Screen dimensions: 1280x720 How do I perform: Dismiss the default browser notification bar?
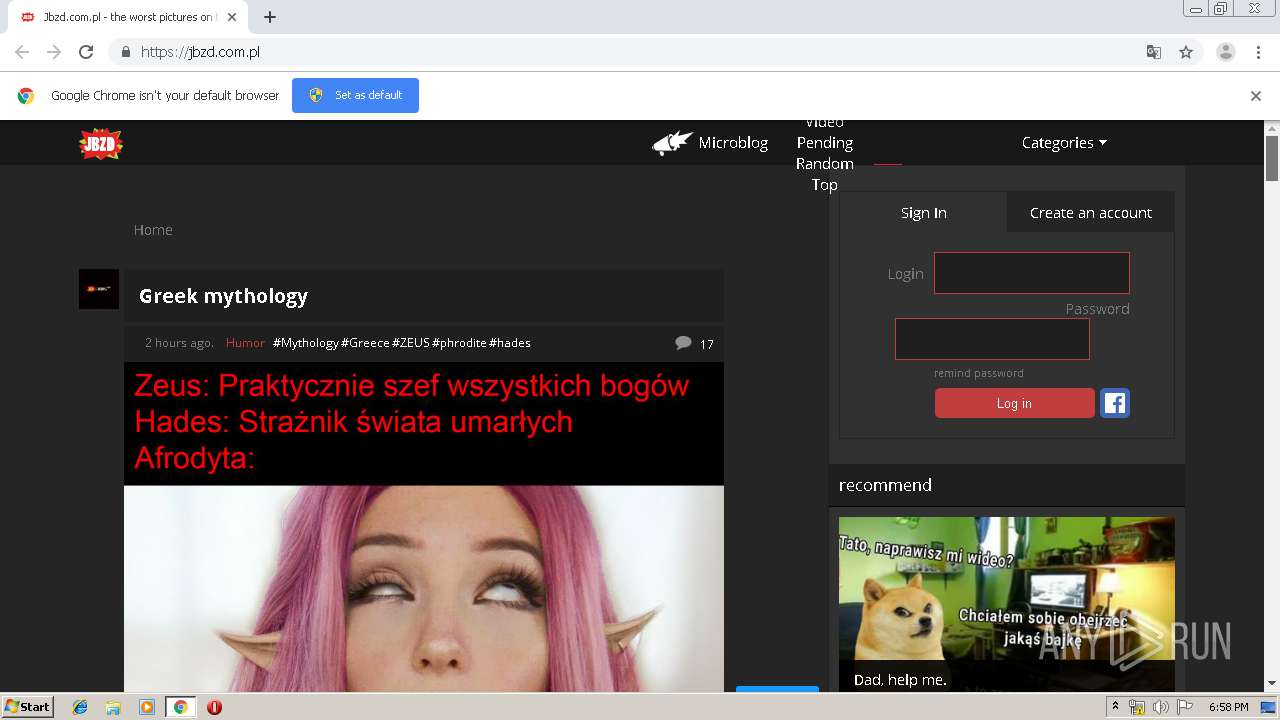(1256, 96)
